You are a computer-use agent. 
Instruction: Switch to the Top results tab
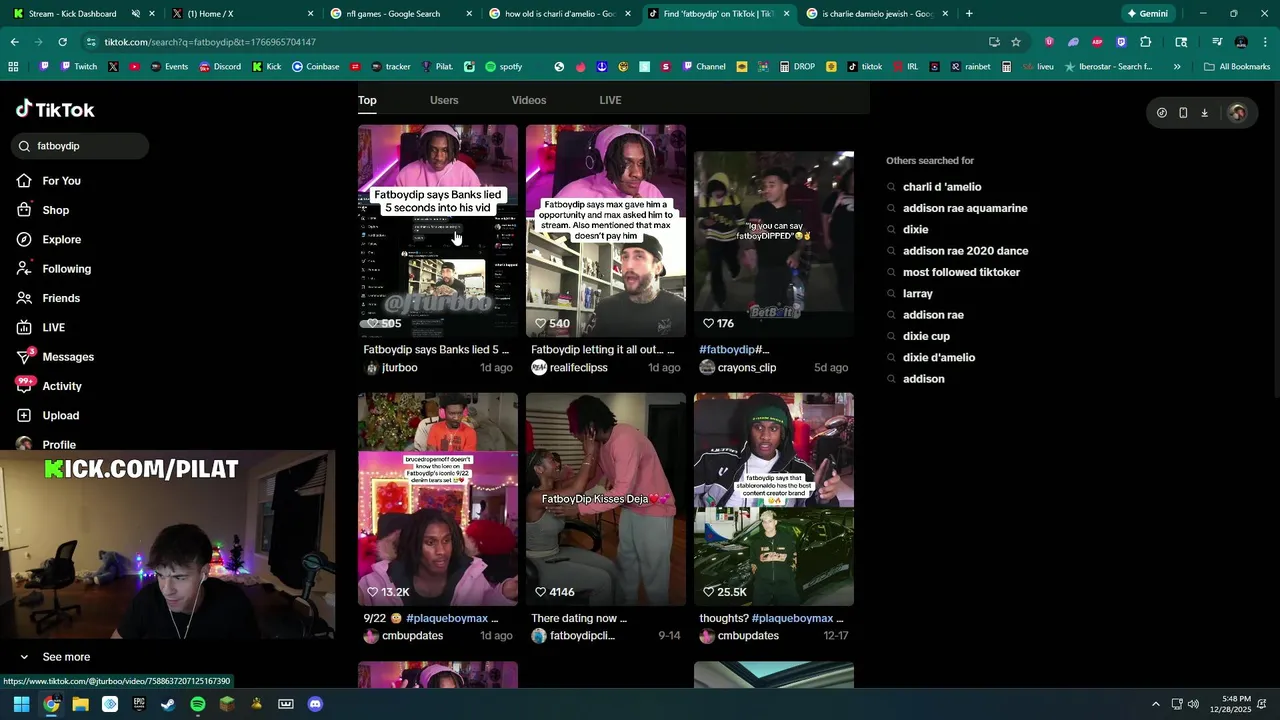click(x=367, y=100)
